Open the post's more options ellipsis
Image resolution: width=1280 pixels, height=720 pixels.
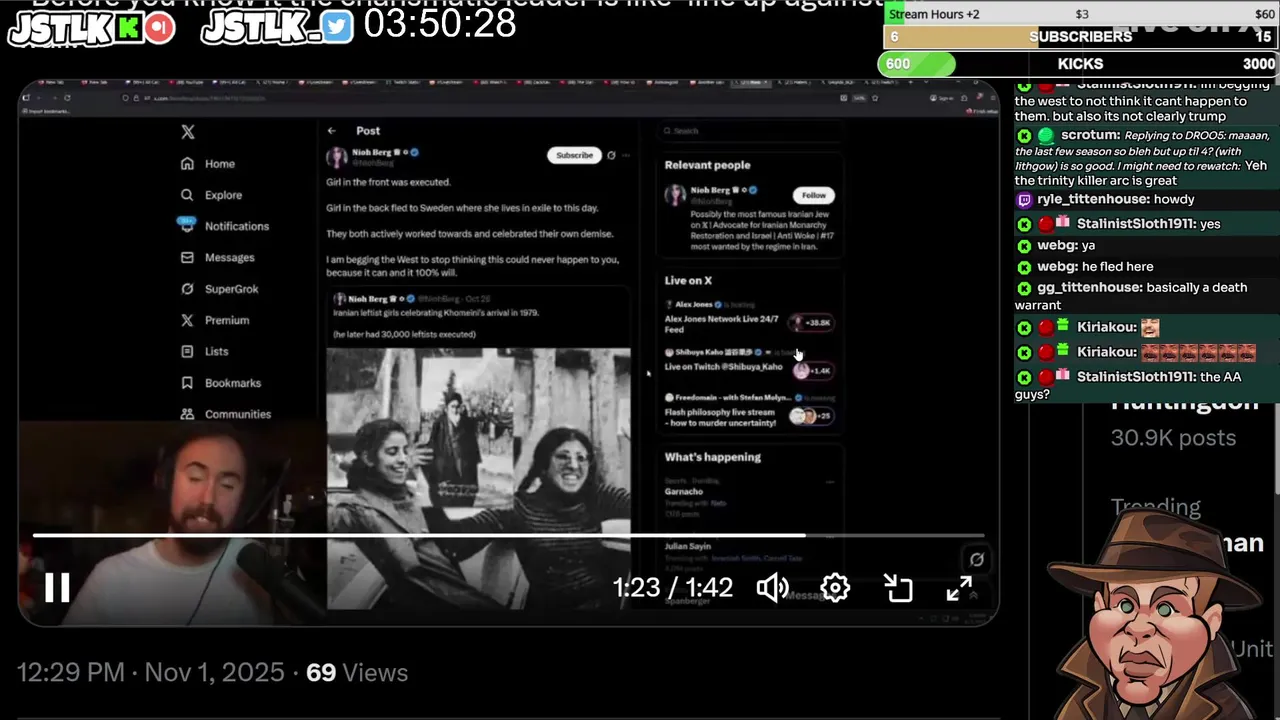click(626, 155)
